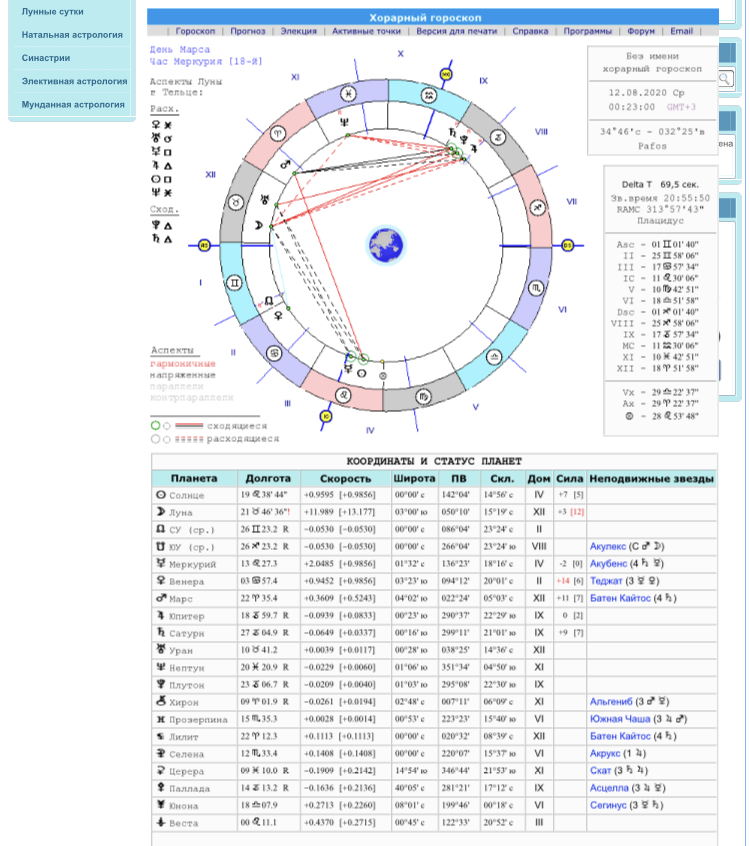Open the Программы menu item
The image size is (750, 846).
coord(588,31)
